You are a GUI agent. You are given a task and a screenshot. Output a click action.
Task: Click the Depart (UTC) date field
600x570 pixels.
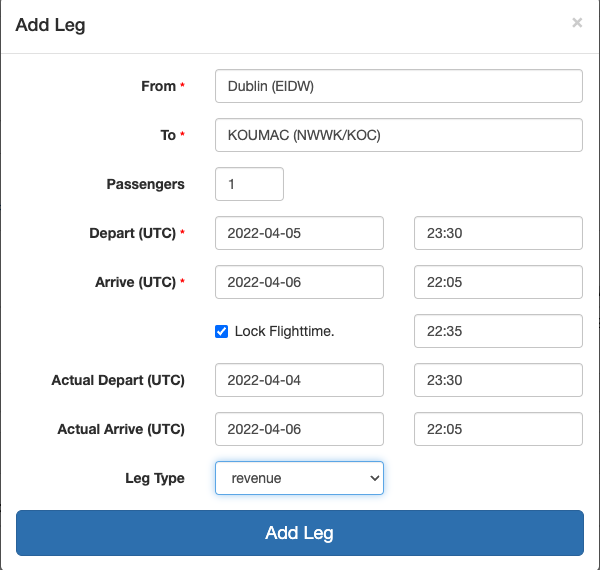(x=299, y=233)
